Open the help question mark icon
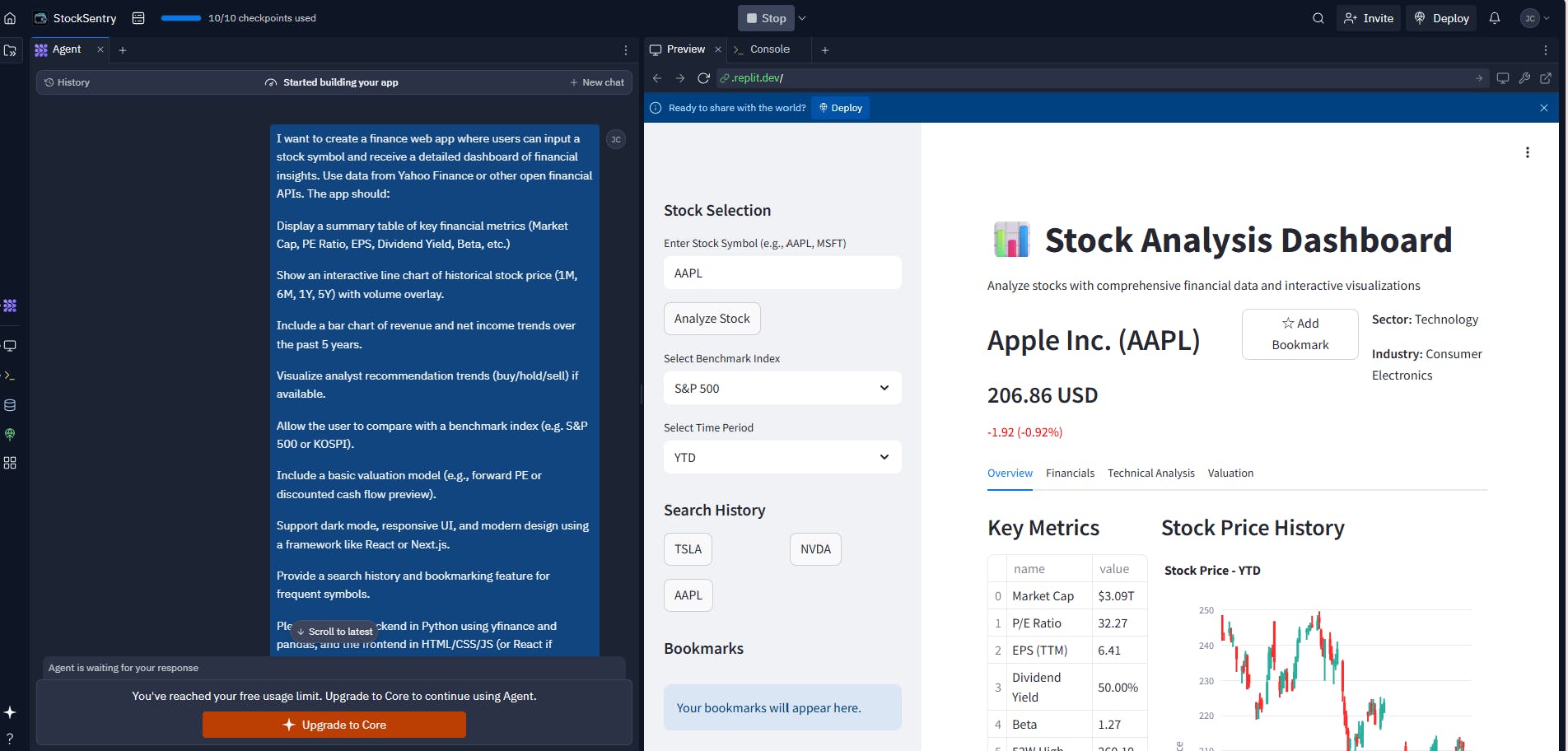Screen dimensions: 1568x751 coord(10,739)
